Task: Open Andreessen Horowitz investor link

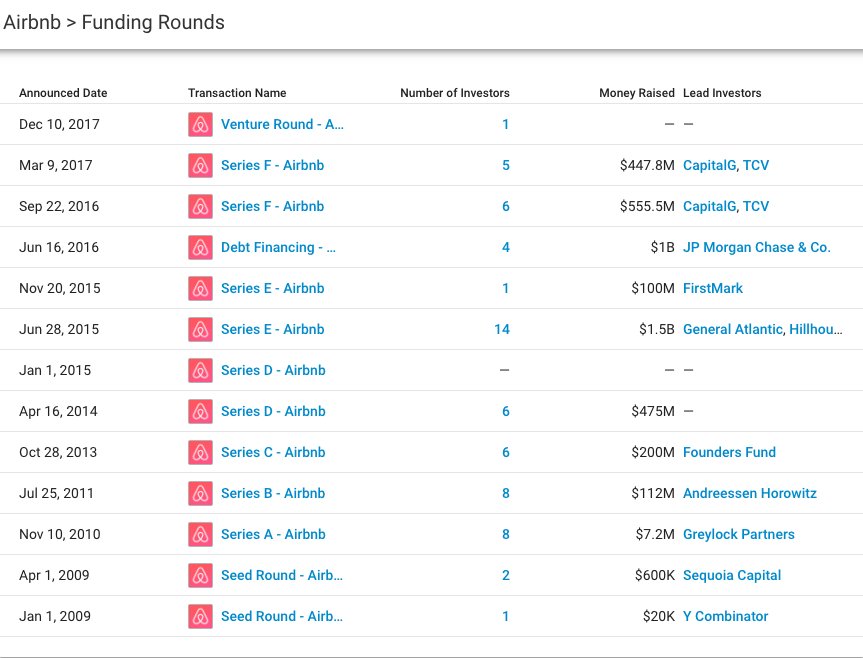Action: coord(749,494)
